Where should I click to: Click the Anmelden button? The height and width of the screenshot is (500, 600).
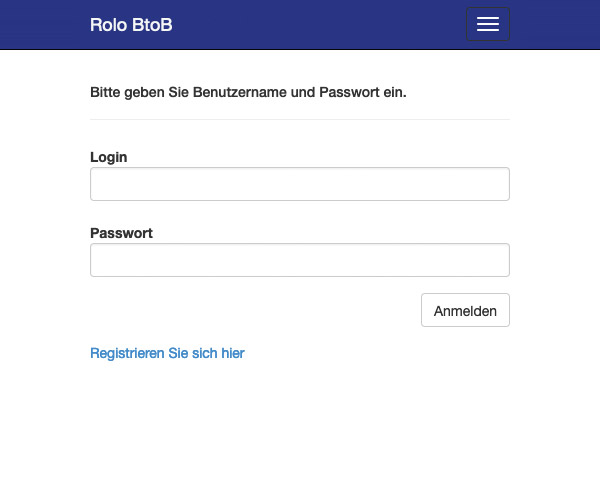[x=465, y=310]
